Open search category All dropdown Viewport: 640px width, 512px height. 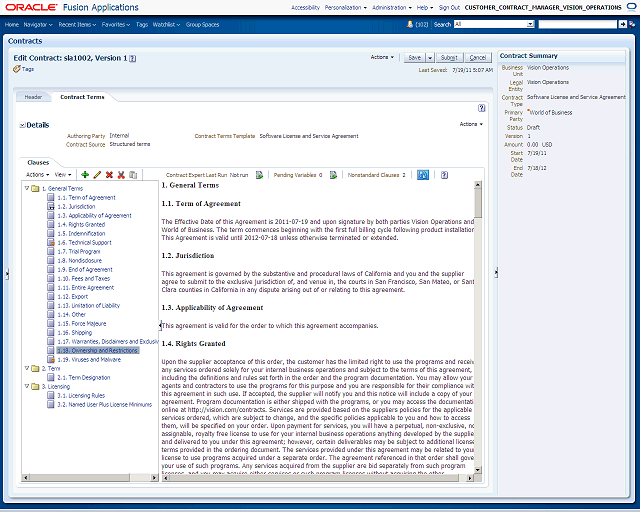(530, 24)
